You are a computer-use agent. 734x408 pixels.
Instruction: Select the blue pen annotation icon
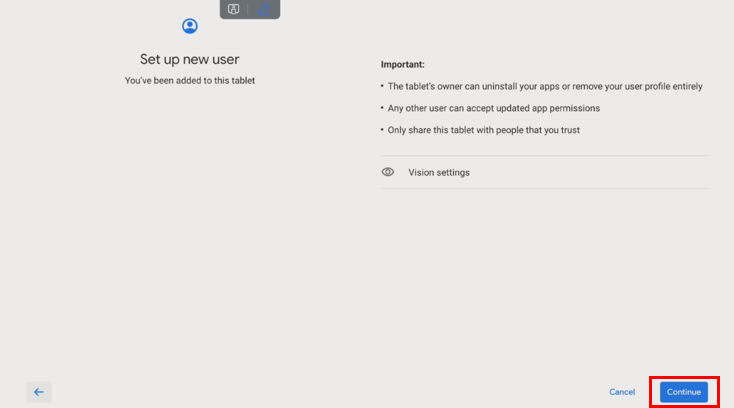pyautogui.click(x=263, y=9)
